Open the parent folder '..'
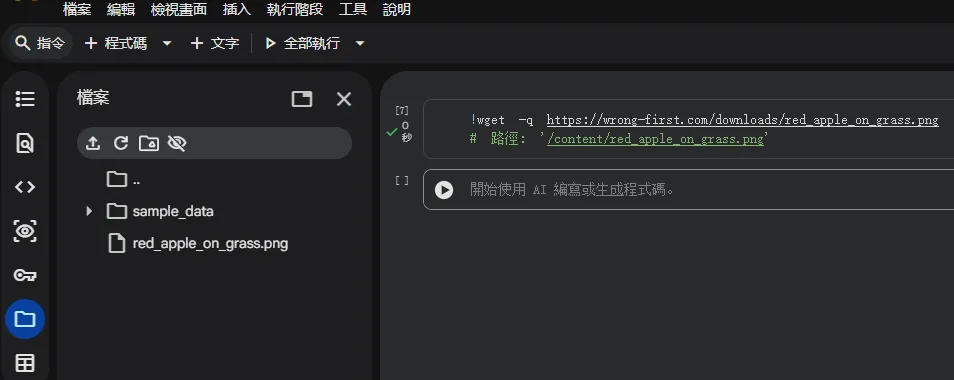The width and height of the screenshot is (954, 380). click(x=124, y=179)
